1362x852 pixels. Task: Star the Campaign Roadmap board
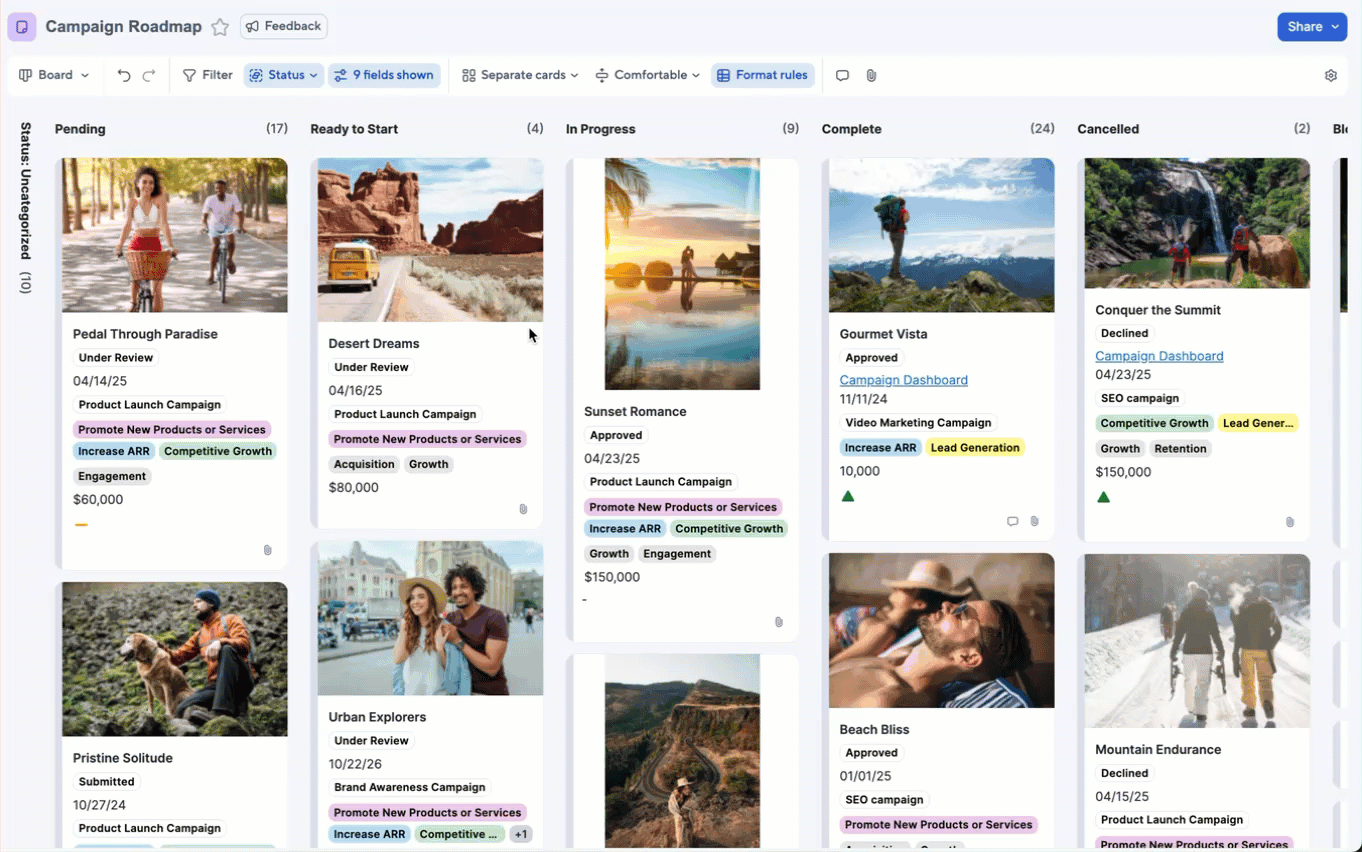[x=220, y=27]
